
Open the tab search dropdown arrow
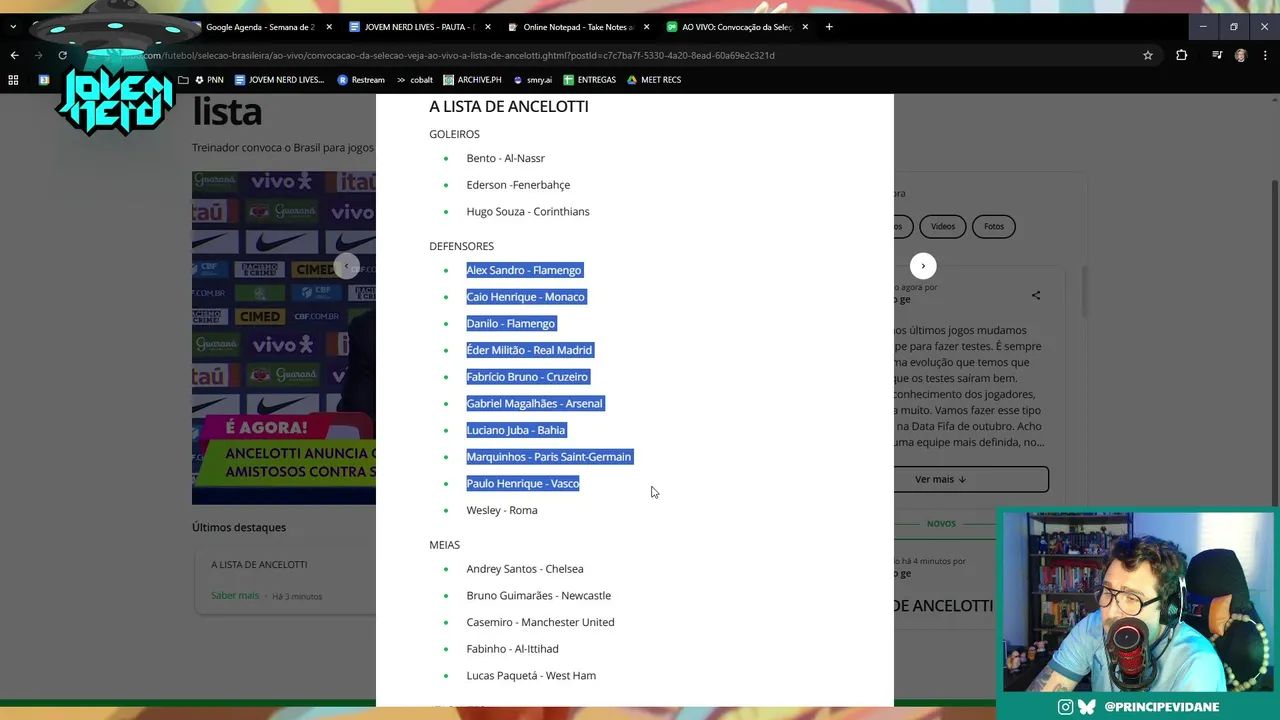[12, 27]
